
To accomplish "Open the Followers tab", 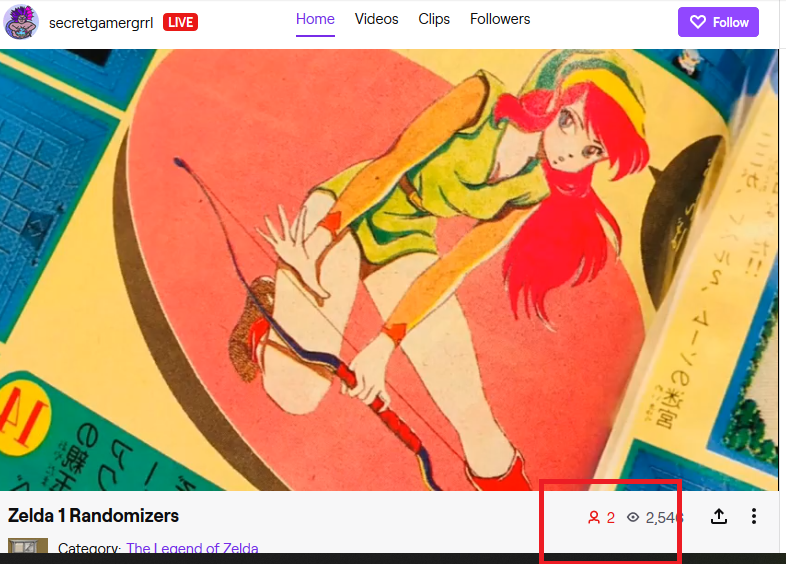I will click(500, 19).
